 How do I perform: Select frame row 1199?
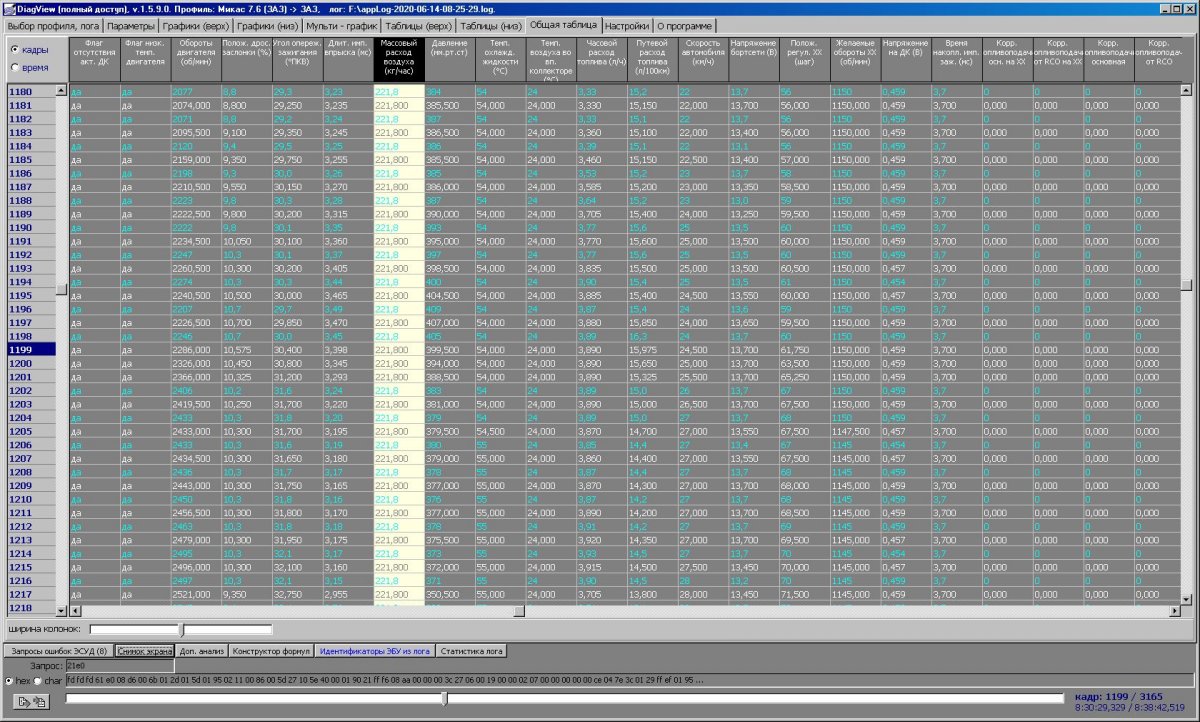(x=31, y=349)
